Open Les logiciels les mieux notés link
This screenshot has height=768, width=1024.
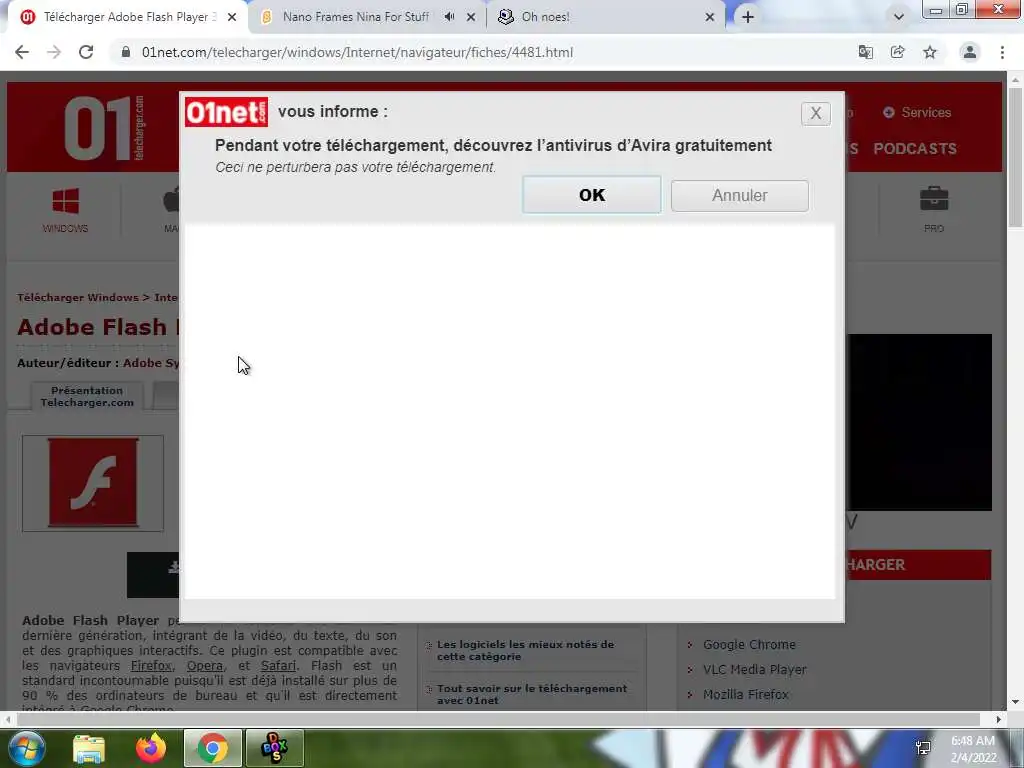[x=525, y=650]
